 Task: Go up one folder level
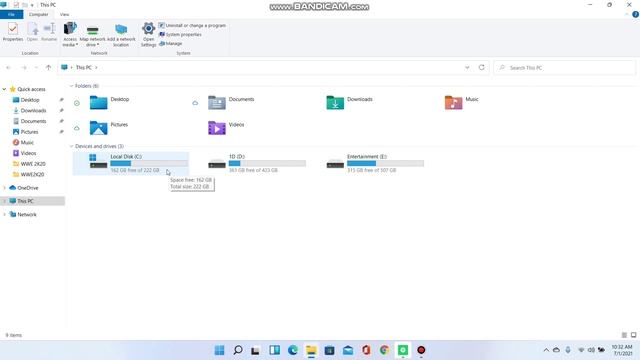[x=49, y=67]
